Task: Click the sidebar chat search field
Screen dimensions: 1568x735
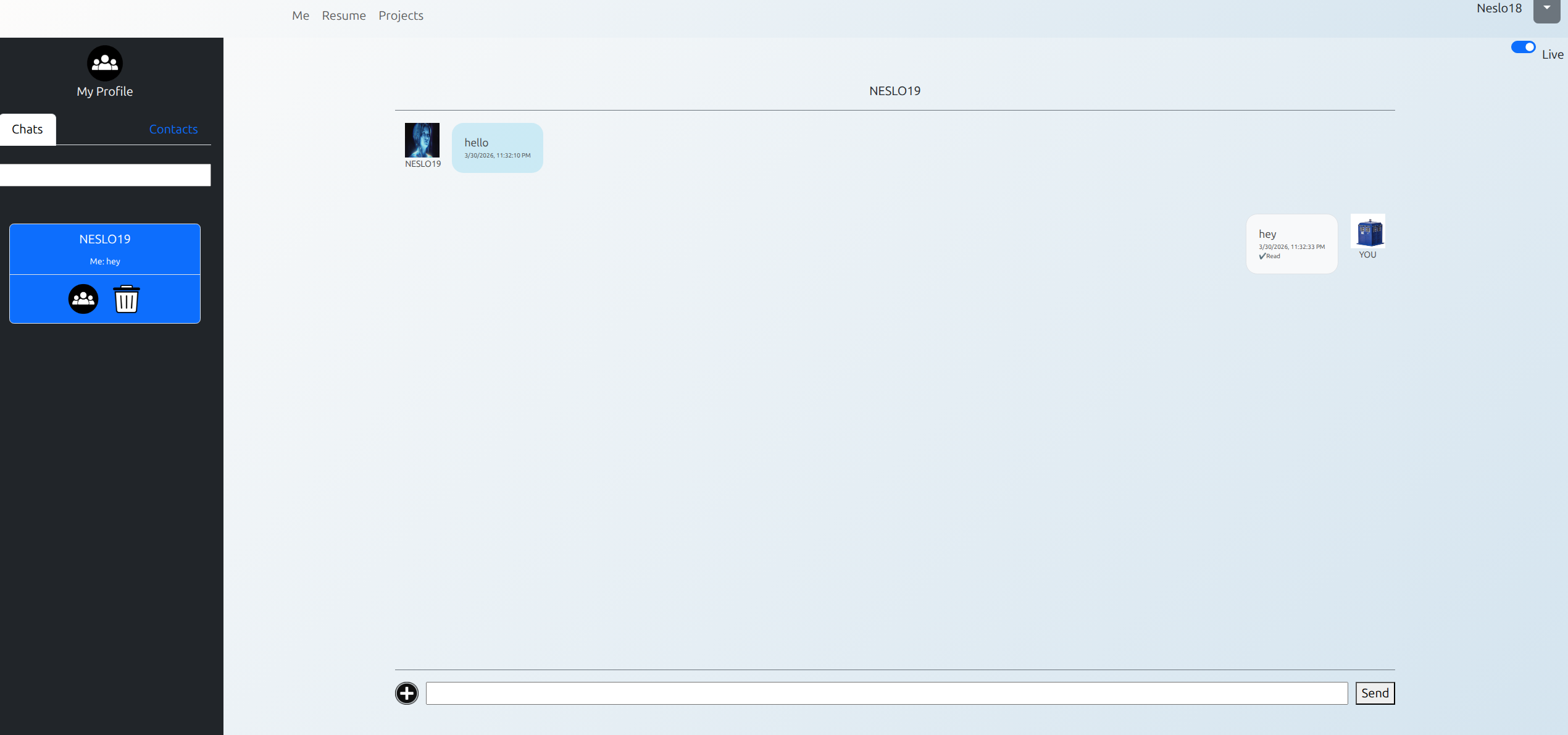Action: point(105,175)
